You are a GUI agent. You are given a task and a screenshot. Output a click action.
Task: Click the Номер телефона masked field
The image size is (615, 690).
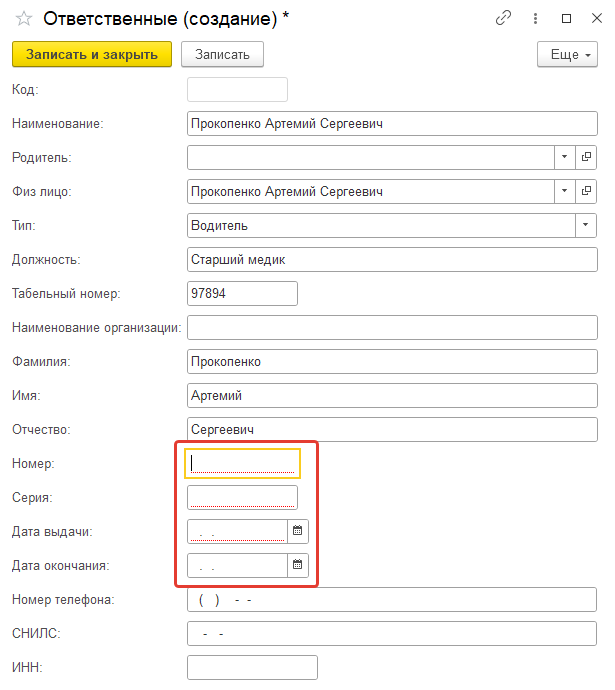click(x=392, y=599)
